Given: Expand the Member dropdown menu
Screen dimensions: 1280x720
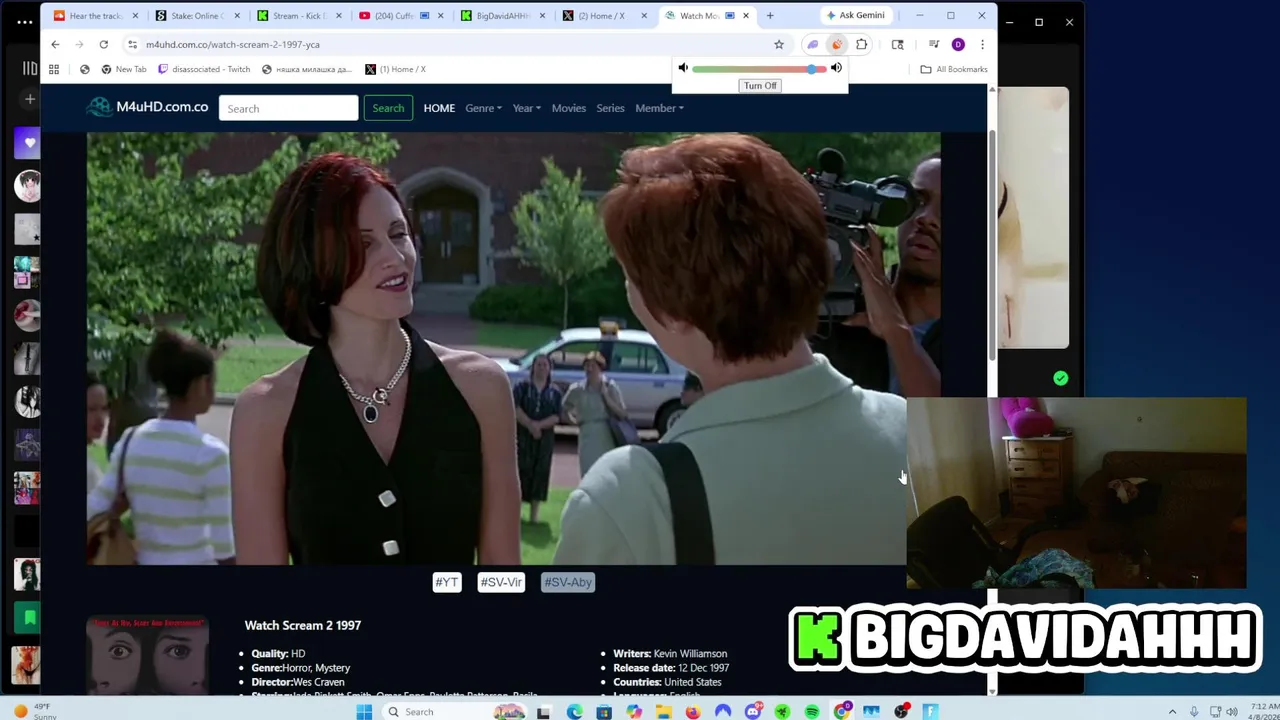Looking at the screenshot, I should pyautogui.click(x=659, y=108).
